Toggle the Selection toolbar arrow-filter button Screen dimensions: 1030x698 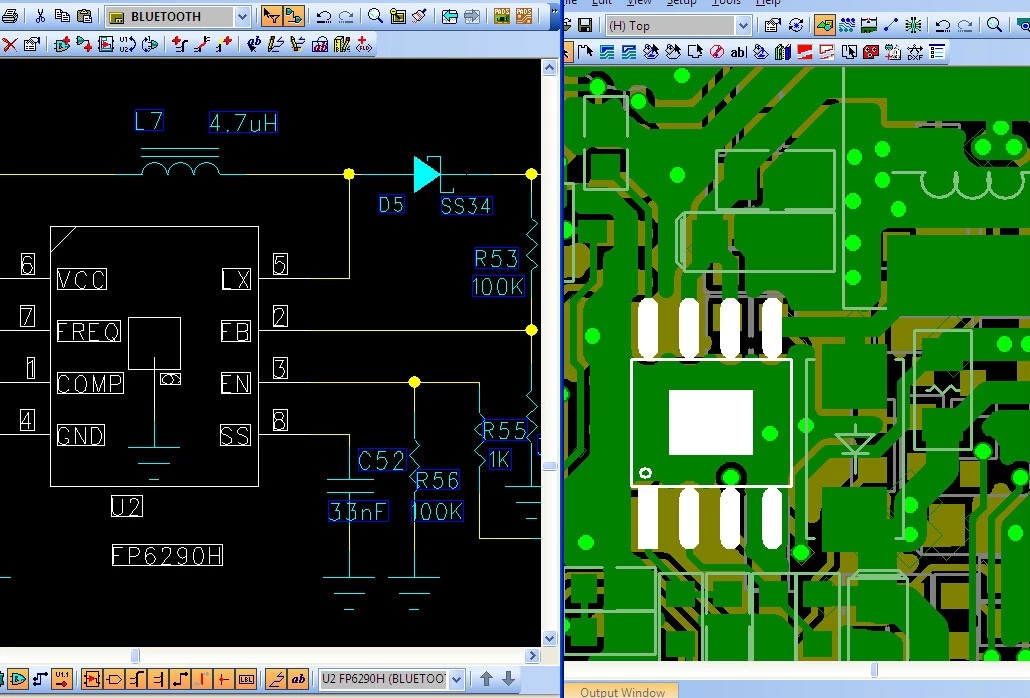pos(271,16)
